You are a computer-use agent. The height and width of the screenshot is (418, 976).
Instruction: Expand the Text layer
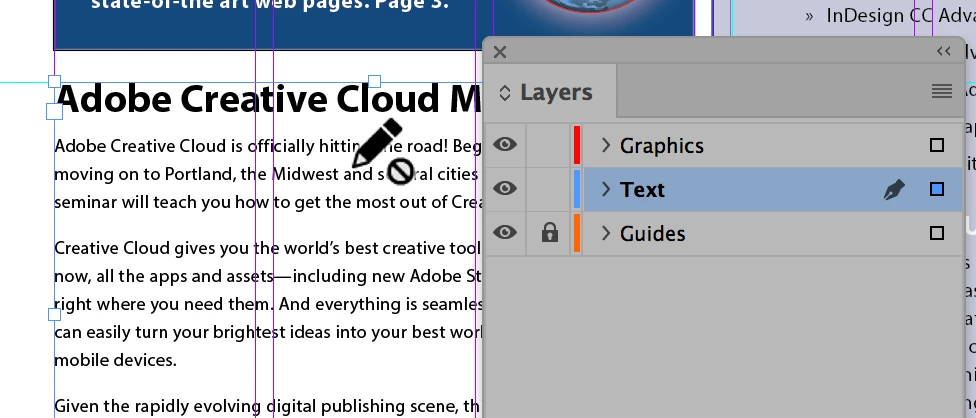pos(606,189)
